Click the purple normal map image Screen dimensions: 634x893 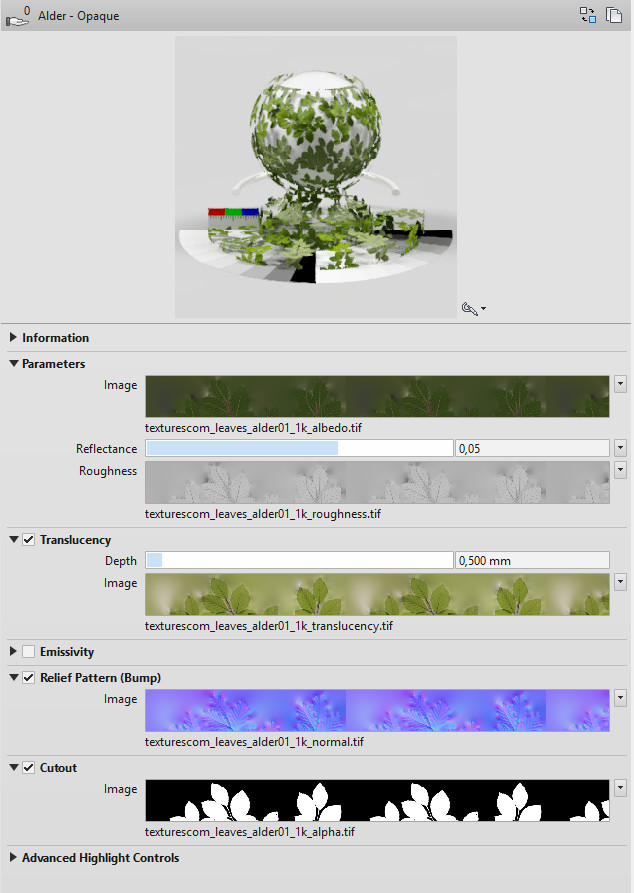[377, 711]
